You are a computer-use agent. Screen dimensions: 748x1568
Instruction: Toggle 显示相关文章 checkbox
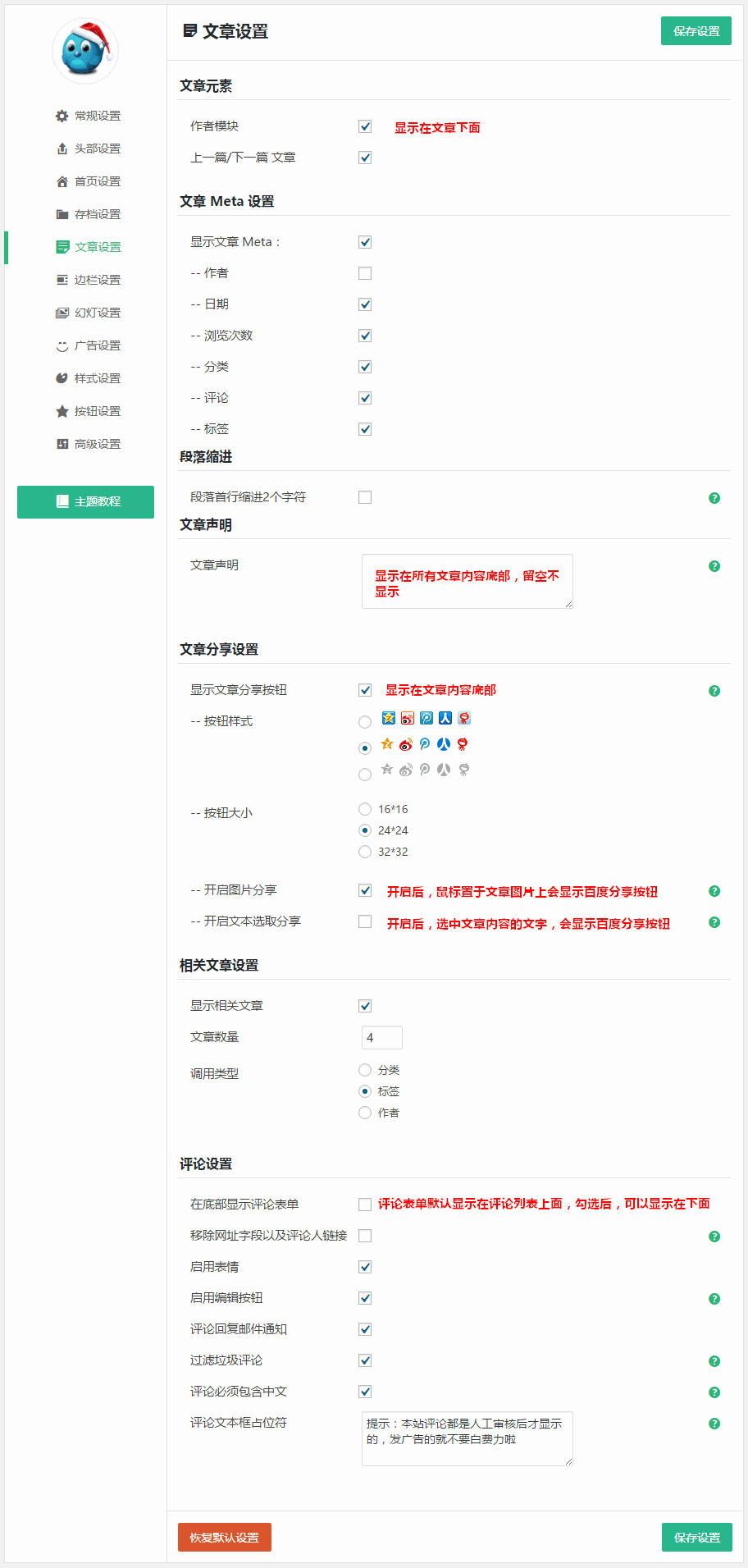365,1006
